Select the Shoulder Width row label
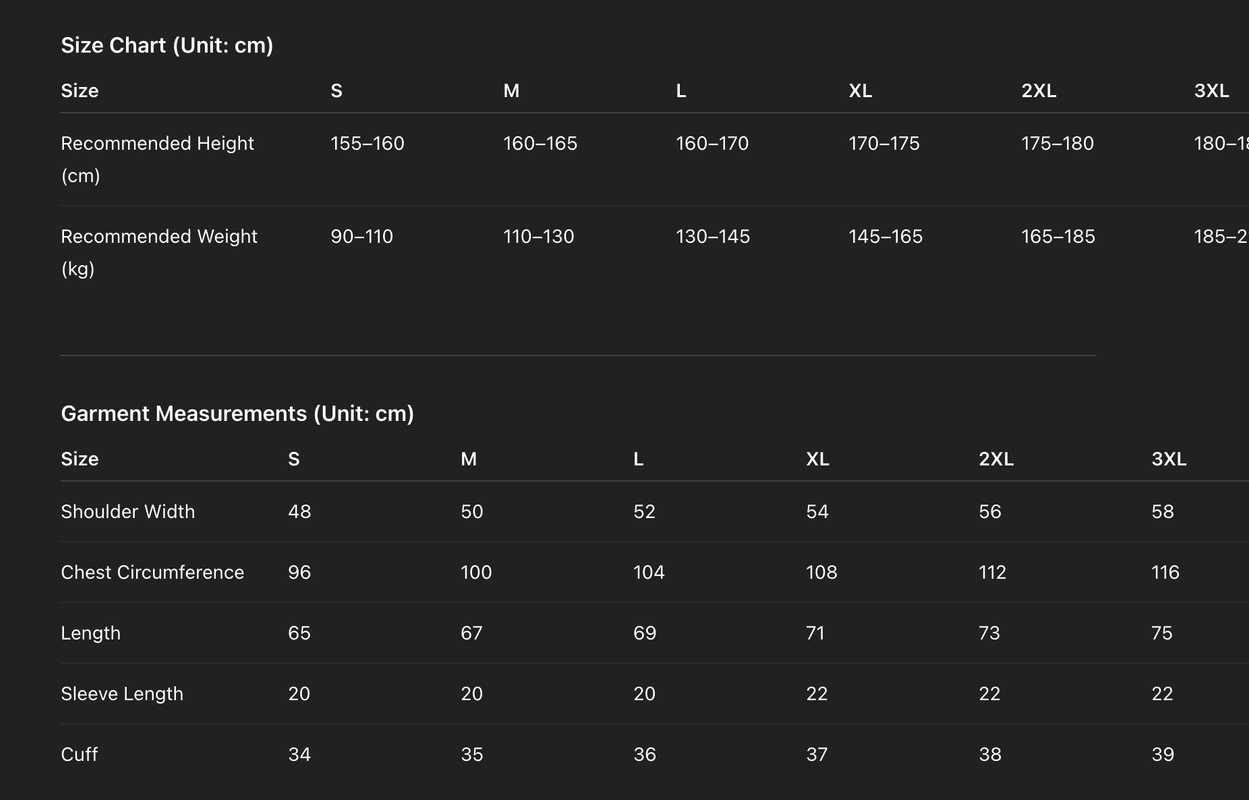This screenshot has height=800, width=1249. (x=128, y=511)
